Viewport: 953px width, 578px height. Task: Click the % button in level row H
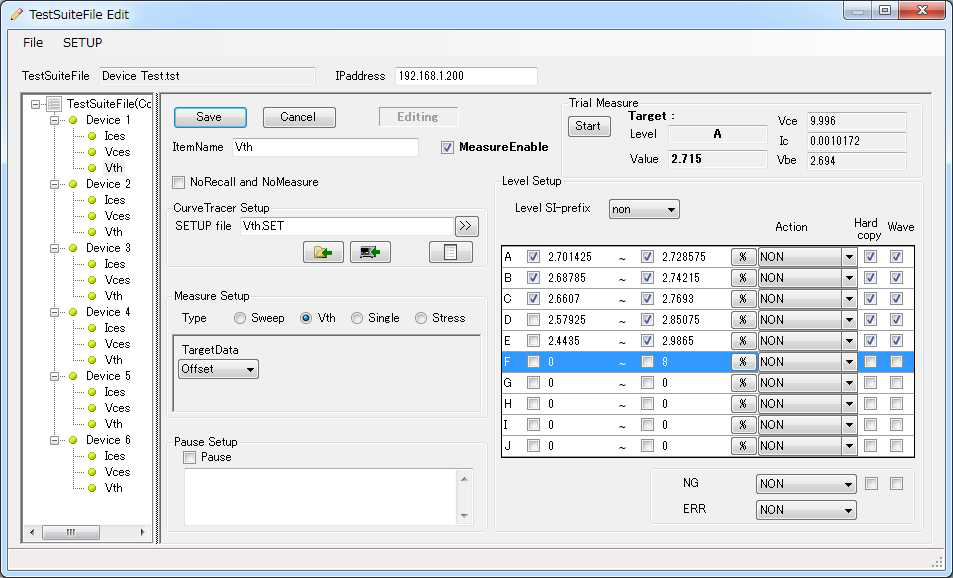743,404
